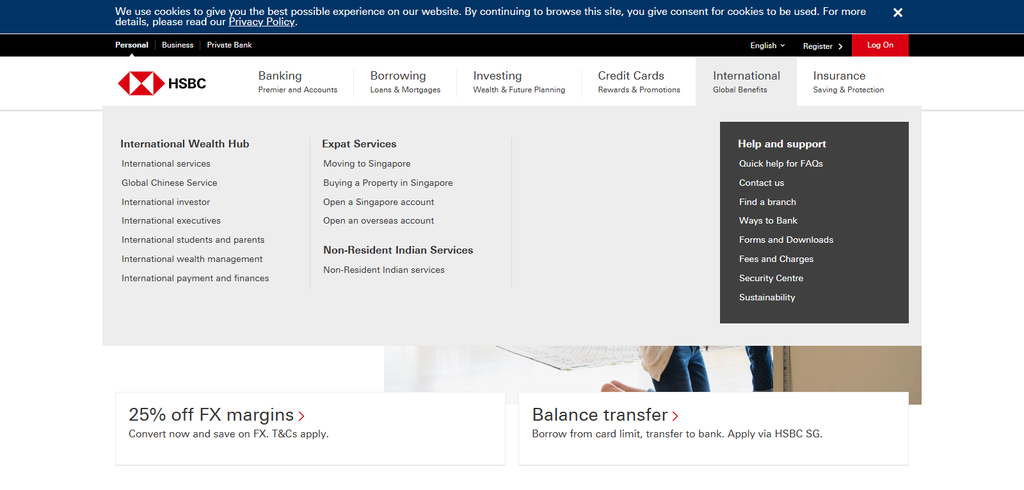Viewport: 1024px width, 490px height.
Task: Open International services link
Action: pyautogui.click(x=166, y=164)
